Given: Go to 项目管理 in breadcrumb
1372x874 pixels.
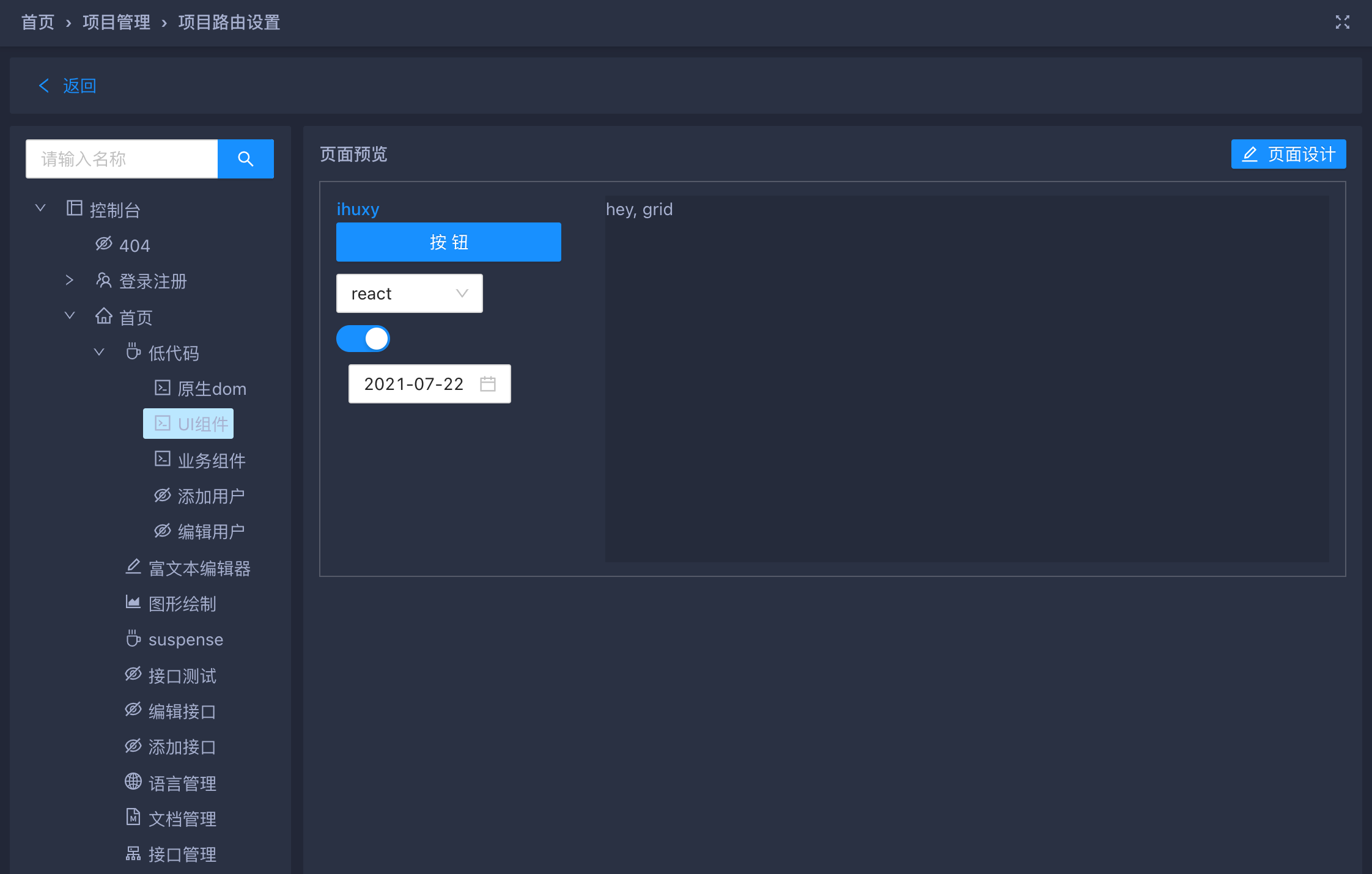Looking at the screenshot, I should pos(116,23).
